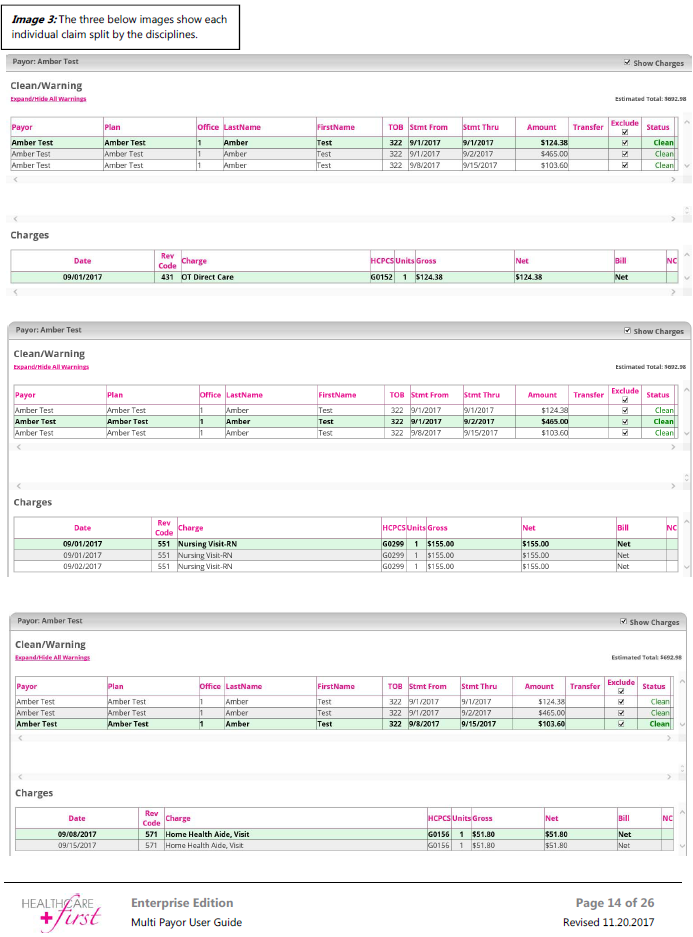
Task: Click Stmt Thru header in the bottom panel
Action: tap(479, 686)
